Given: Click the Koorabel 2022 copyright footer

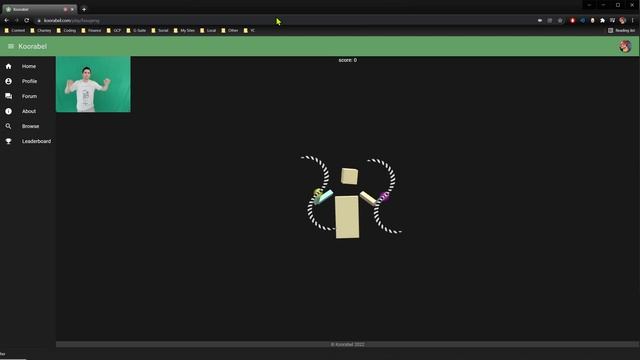Looking at the screenshot, I should [347, 344].
